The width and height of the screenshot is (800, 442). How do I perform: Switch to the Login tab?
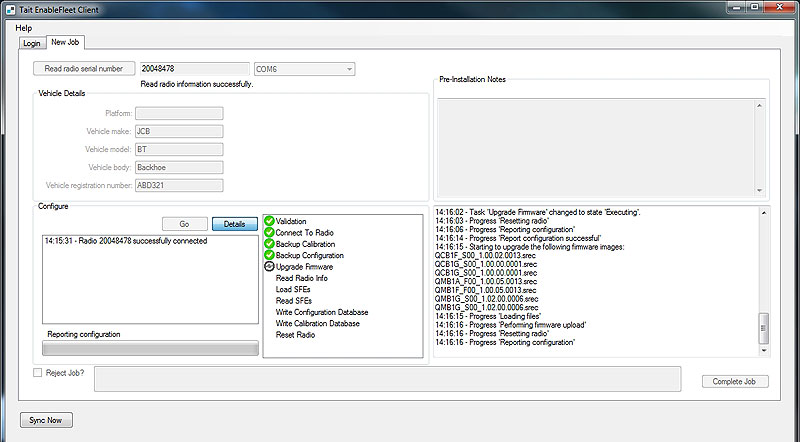[x=32, y=44]
